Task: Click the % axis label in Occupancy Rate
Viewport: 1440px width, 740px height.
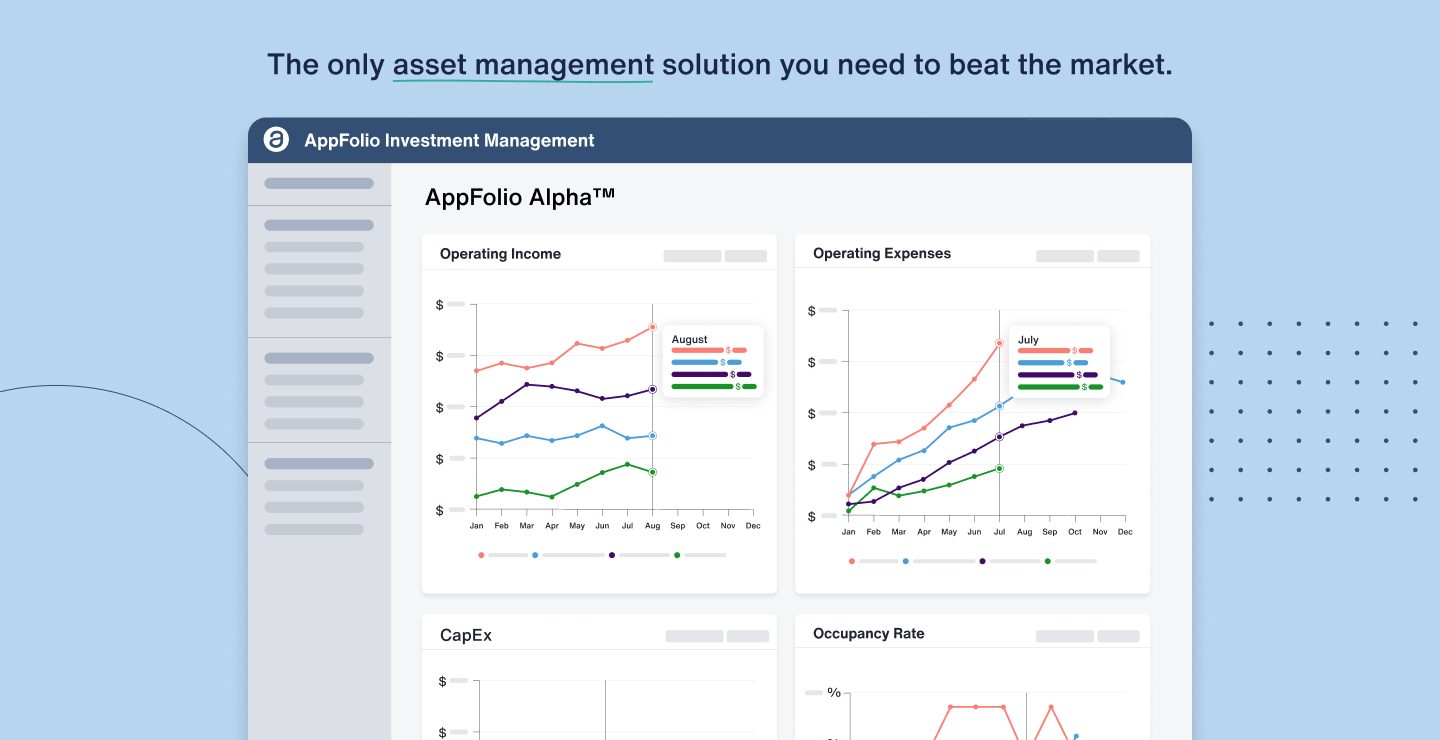Action: click(x=833, y=692)
